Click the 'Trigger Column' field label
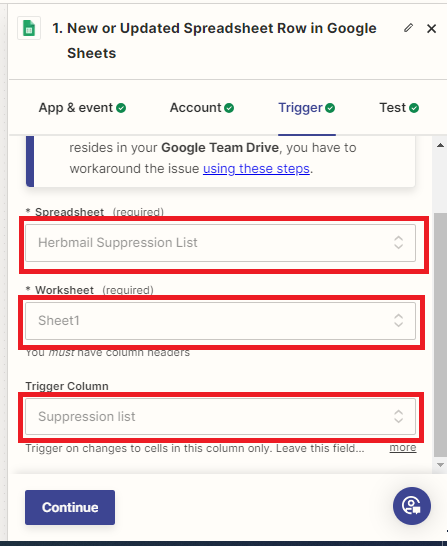 tap(67, 386)
